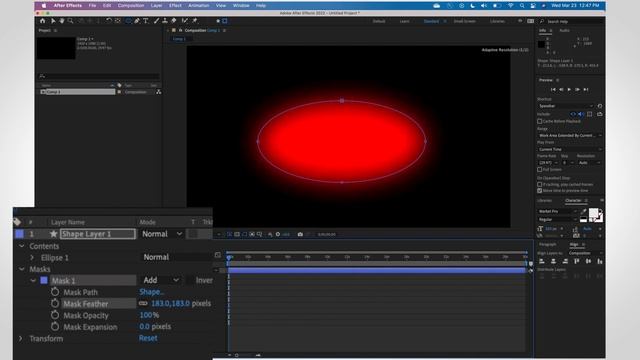Uncheck Move time to preview time

(x=540, y=191)
